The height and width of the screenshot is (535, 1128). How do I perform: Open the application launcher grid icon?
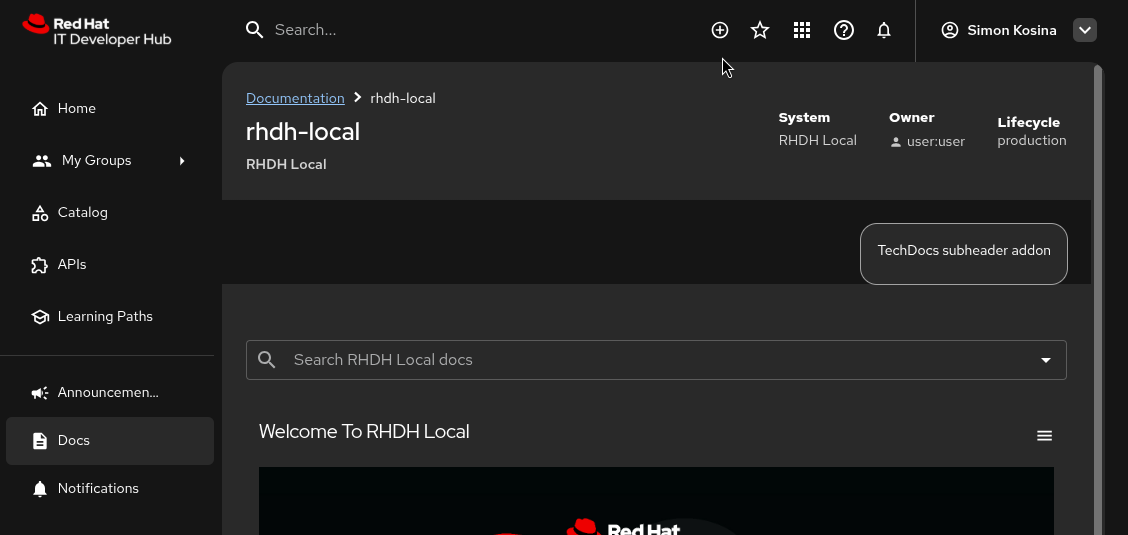802,30
